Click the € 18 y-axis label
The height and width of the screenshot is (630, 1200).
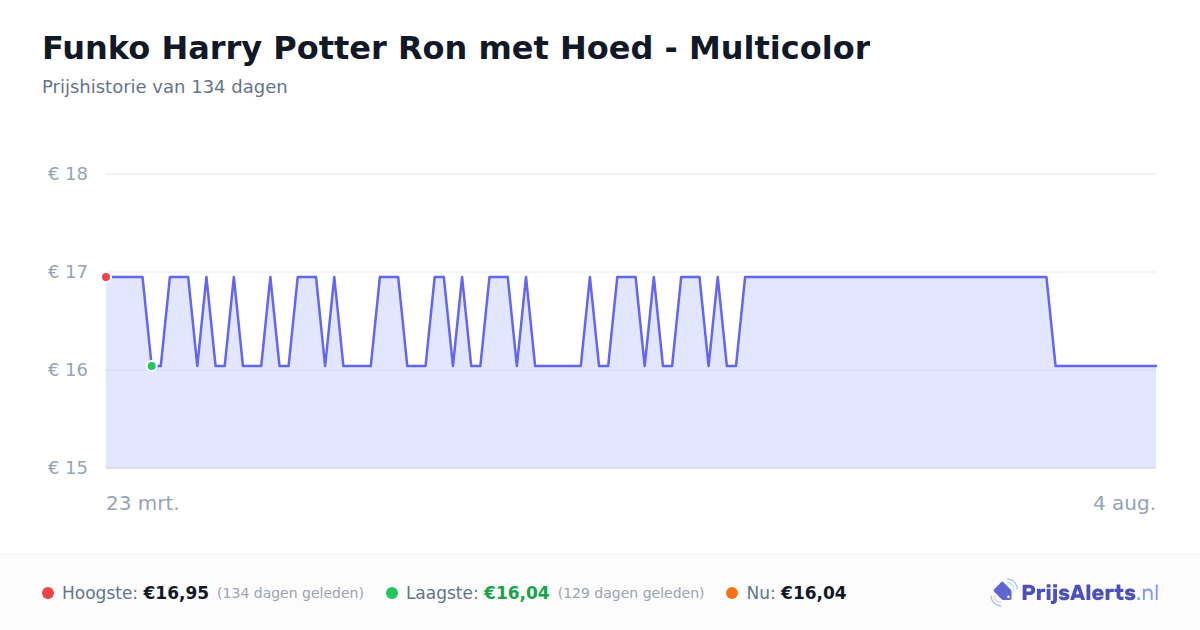pyautogui.click(x=68, y=174)
